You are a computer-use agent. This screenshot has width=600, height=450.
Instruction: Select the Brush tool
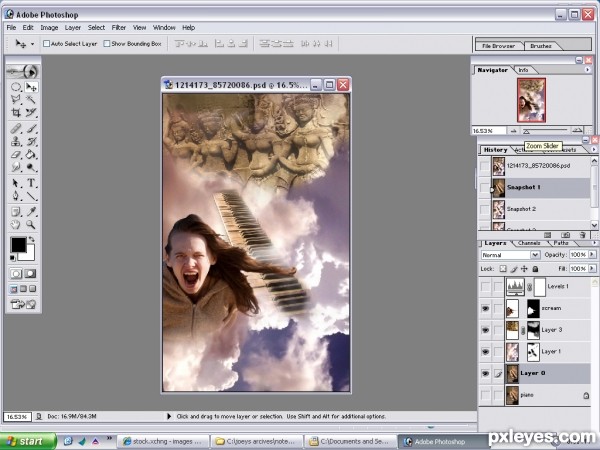tap(31, 129)
